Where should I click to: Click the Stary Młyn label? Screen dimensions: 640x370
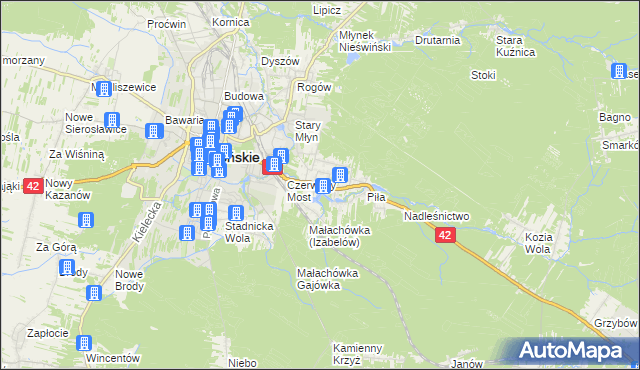pos(308,131)
